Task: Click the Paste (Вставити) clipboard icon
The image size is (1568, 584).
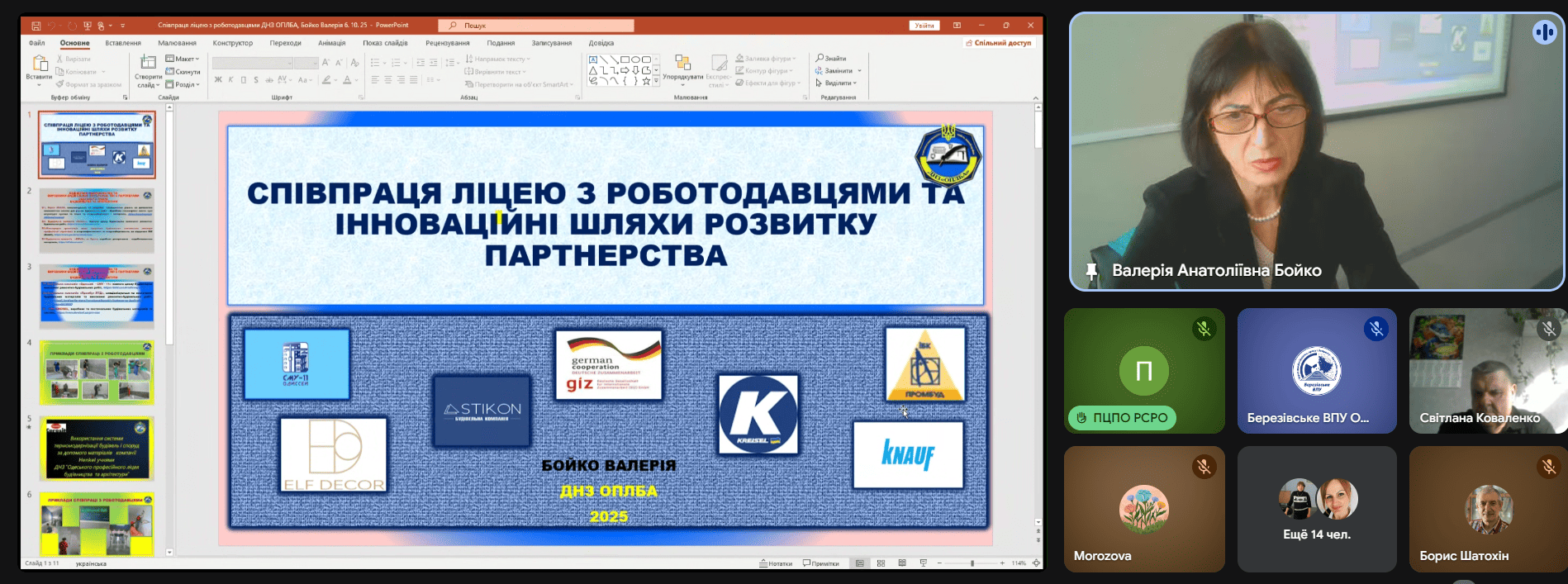Action: (x=39, y=64)
